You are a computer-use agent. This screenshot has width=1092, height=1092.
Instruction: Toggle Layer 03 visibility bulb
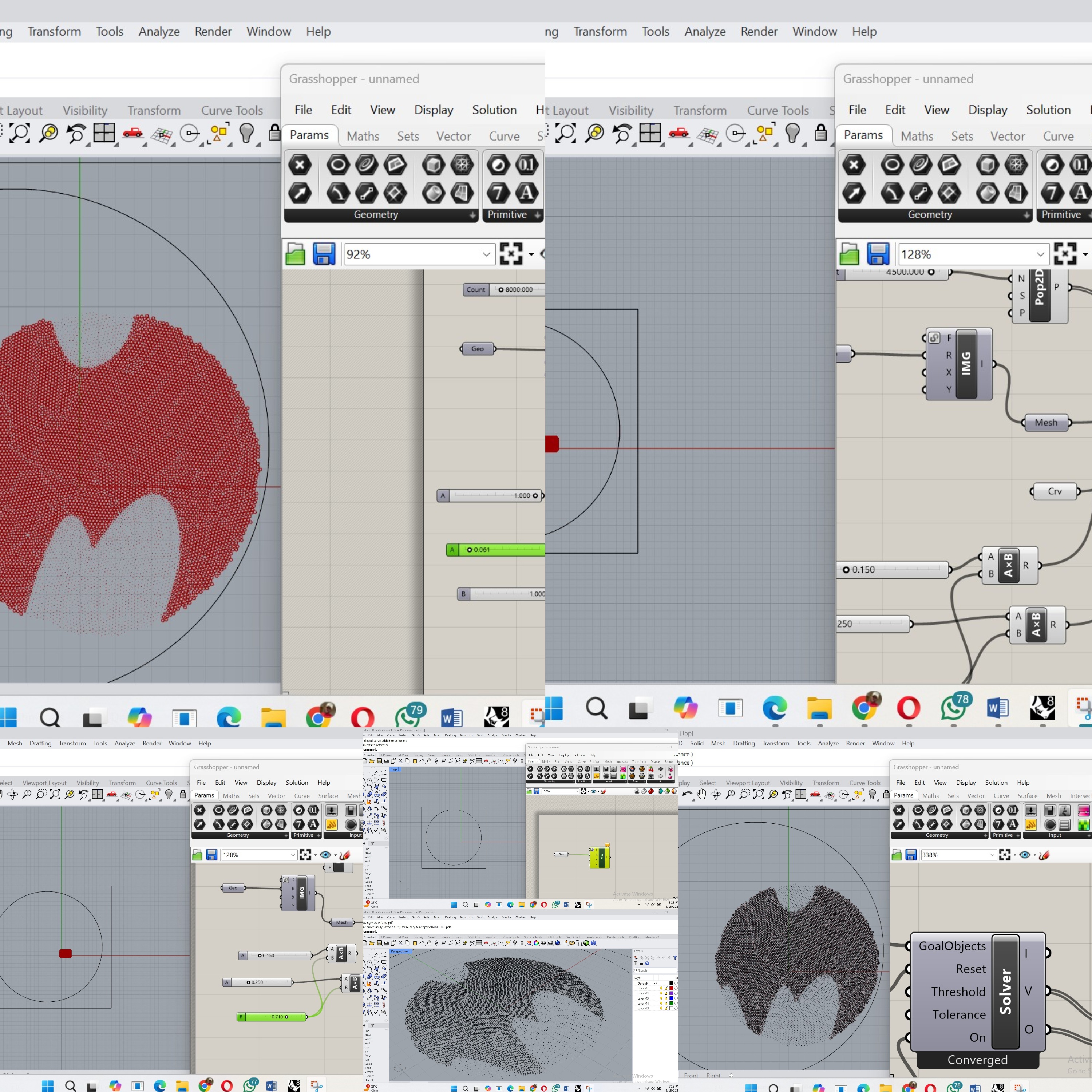pos(661,999)
